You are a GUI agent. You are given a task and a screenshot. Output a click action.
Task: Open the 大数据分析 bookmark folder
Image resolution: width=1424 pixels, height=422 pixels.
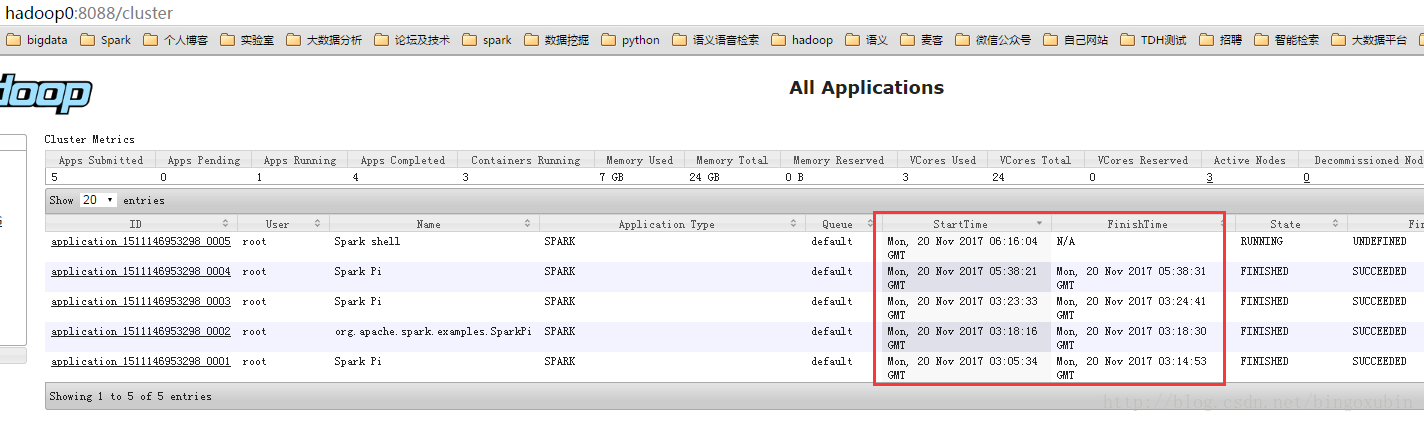pyautogui.click(x=324, y=40)
